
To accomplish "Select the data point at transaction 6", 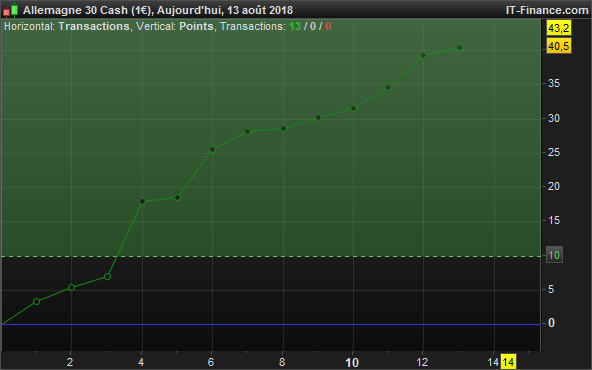I will click(212, 150).
